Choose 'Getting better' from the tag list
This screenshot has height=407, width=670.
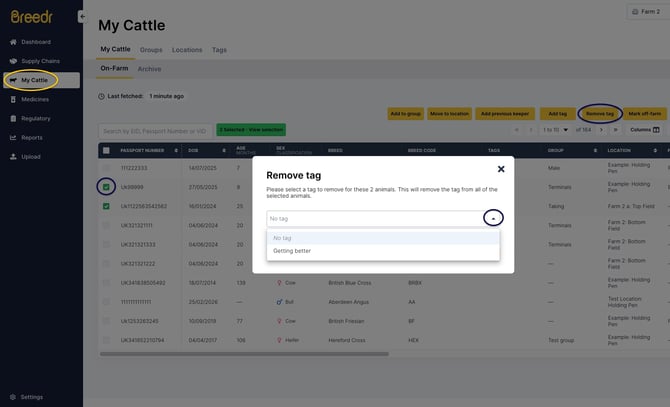click(x=292, y=251)
